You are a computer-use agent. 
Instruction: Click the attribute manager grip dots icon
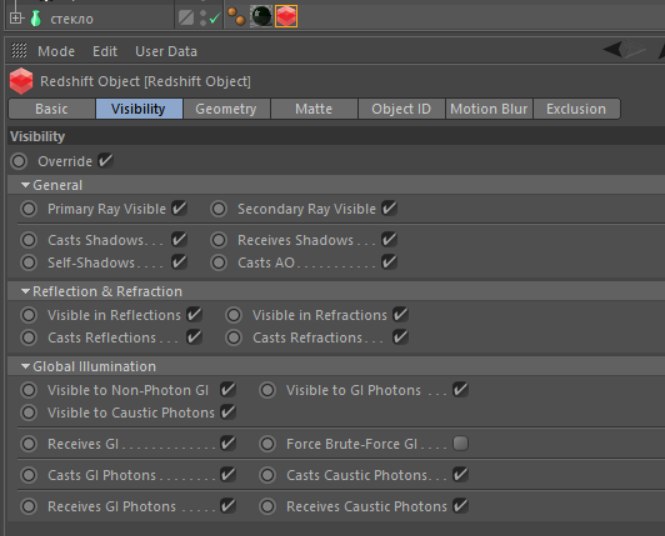[19, 50]
